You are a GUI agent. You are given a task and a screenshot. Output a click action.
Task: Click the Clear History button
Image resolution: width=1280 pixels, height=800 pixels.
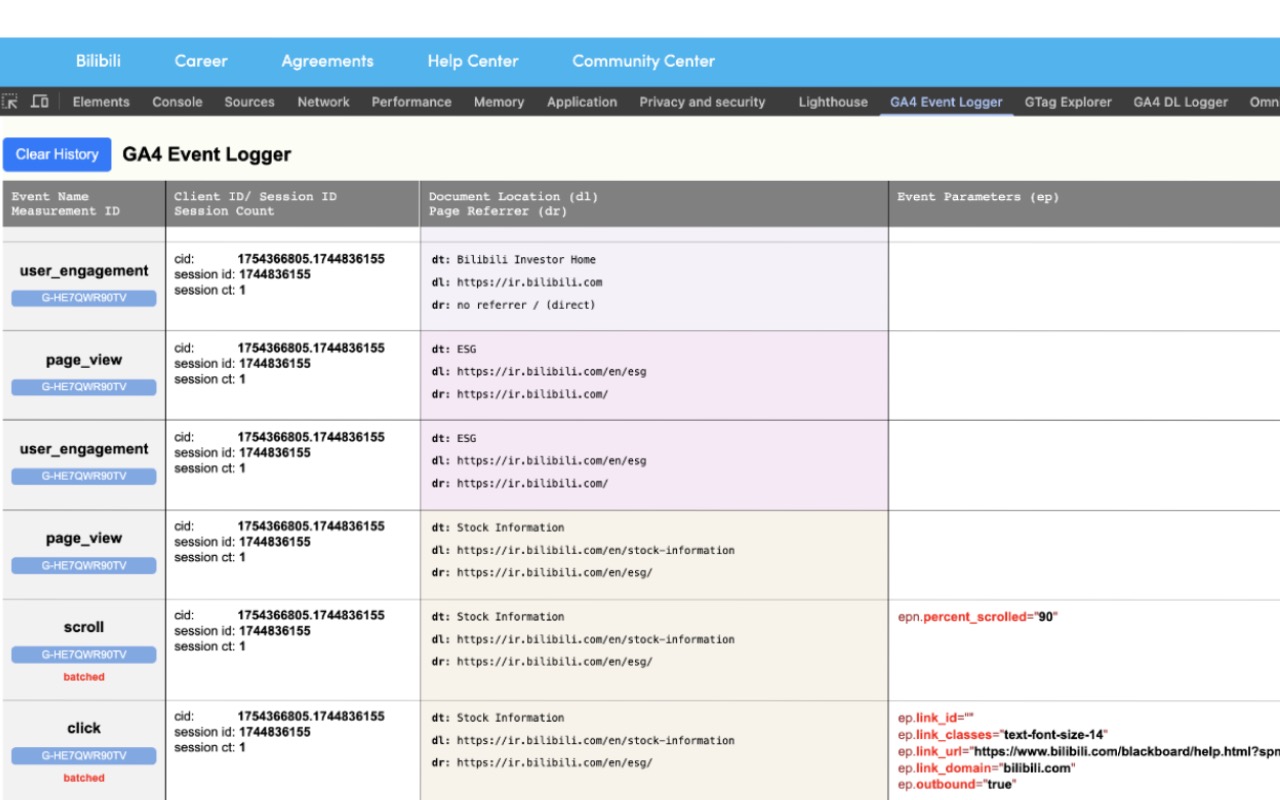tap(57, 154)
